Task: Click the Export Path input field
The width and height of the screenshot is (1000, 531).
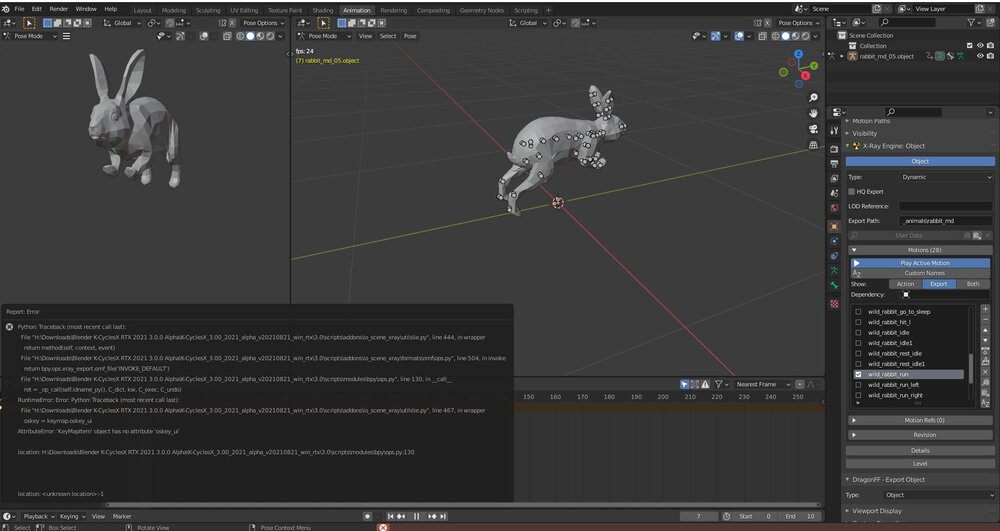Action: tap(946, 220)
